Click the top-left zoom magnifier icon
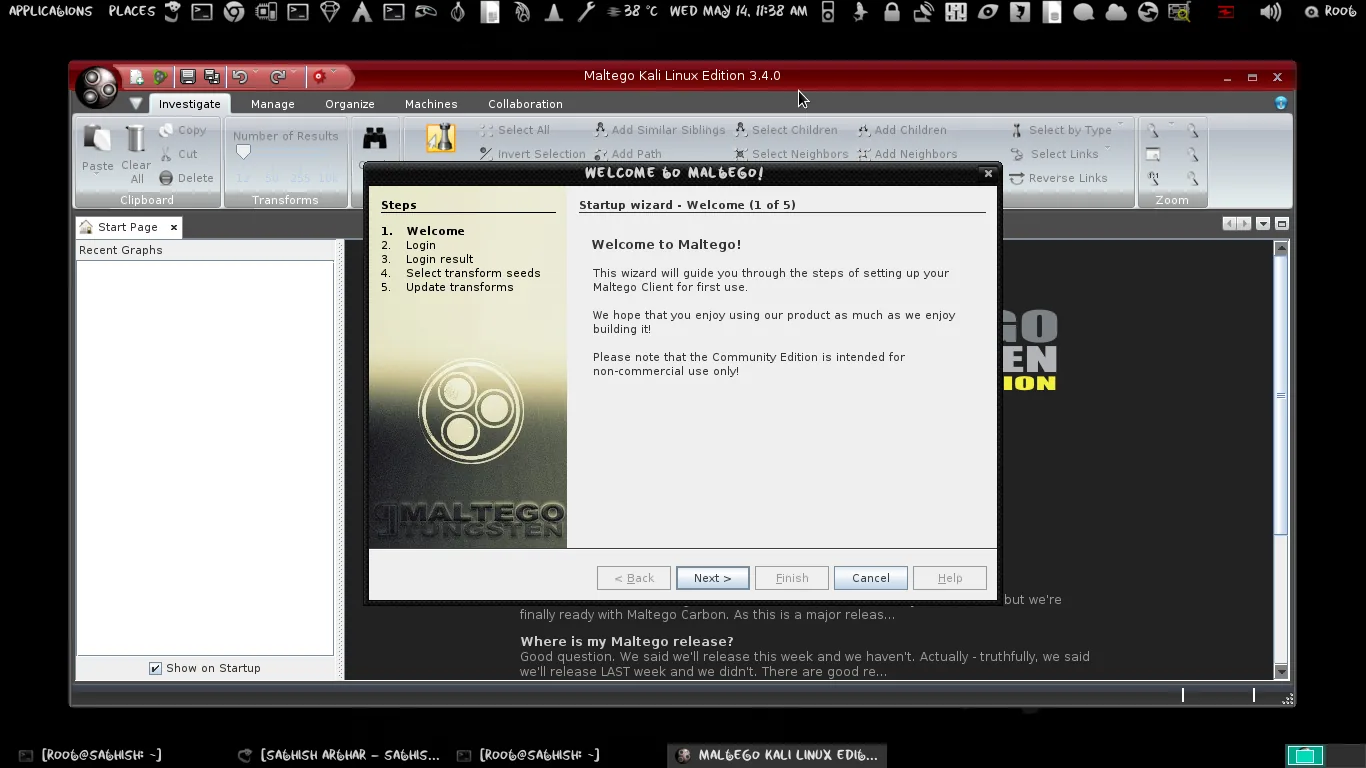The image size is (1366, 768). (x=1153, y=130)
